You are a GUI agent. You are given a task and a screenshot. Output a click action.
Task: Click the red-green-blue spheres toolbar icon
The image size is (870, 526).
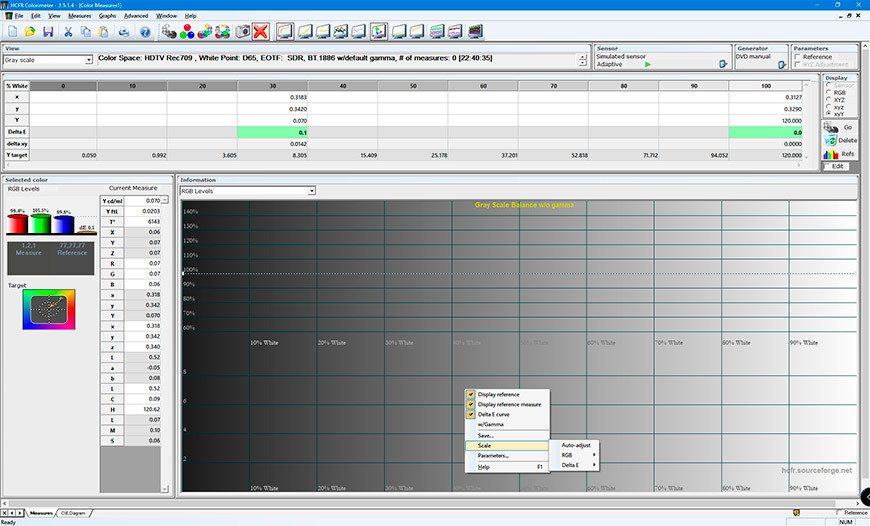pos(188,31)
